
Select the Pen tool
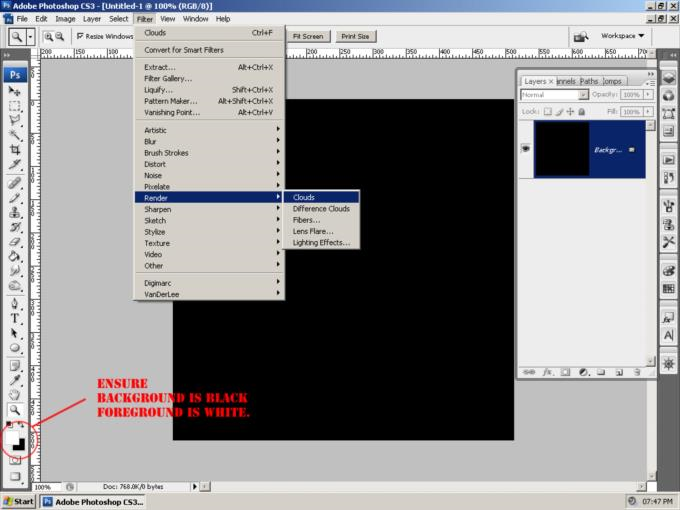[x=15, y=304]
